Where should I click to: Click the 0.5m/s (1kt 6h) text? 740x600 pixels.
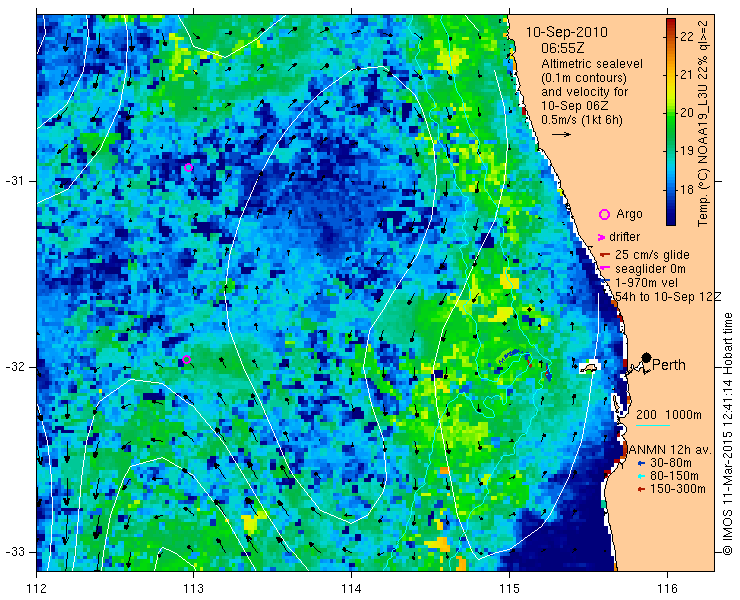point(582,120)
